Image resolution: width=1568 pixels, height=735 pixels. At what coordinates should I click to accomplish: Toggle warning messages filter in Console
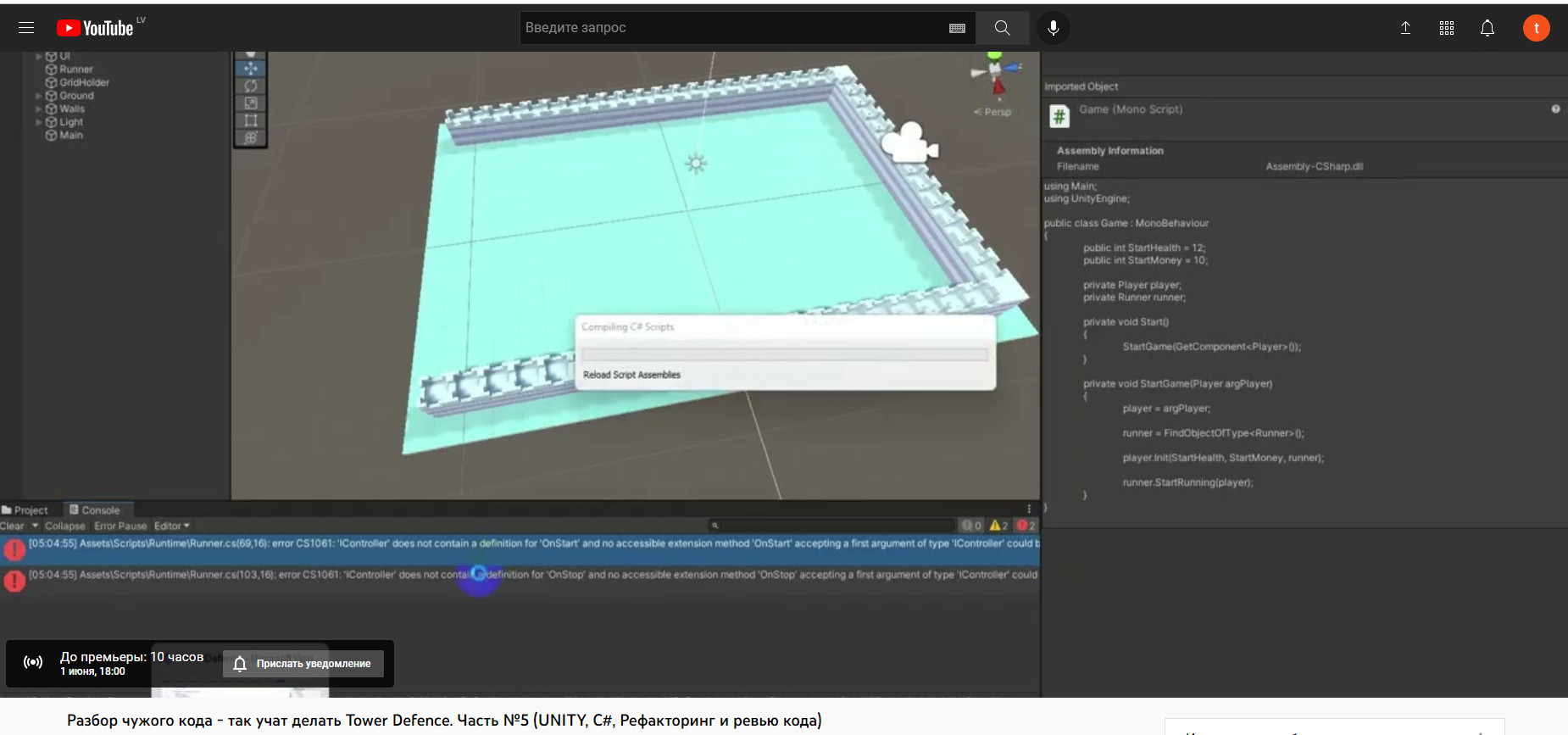pyautogui.click(x=999, y=526)
